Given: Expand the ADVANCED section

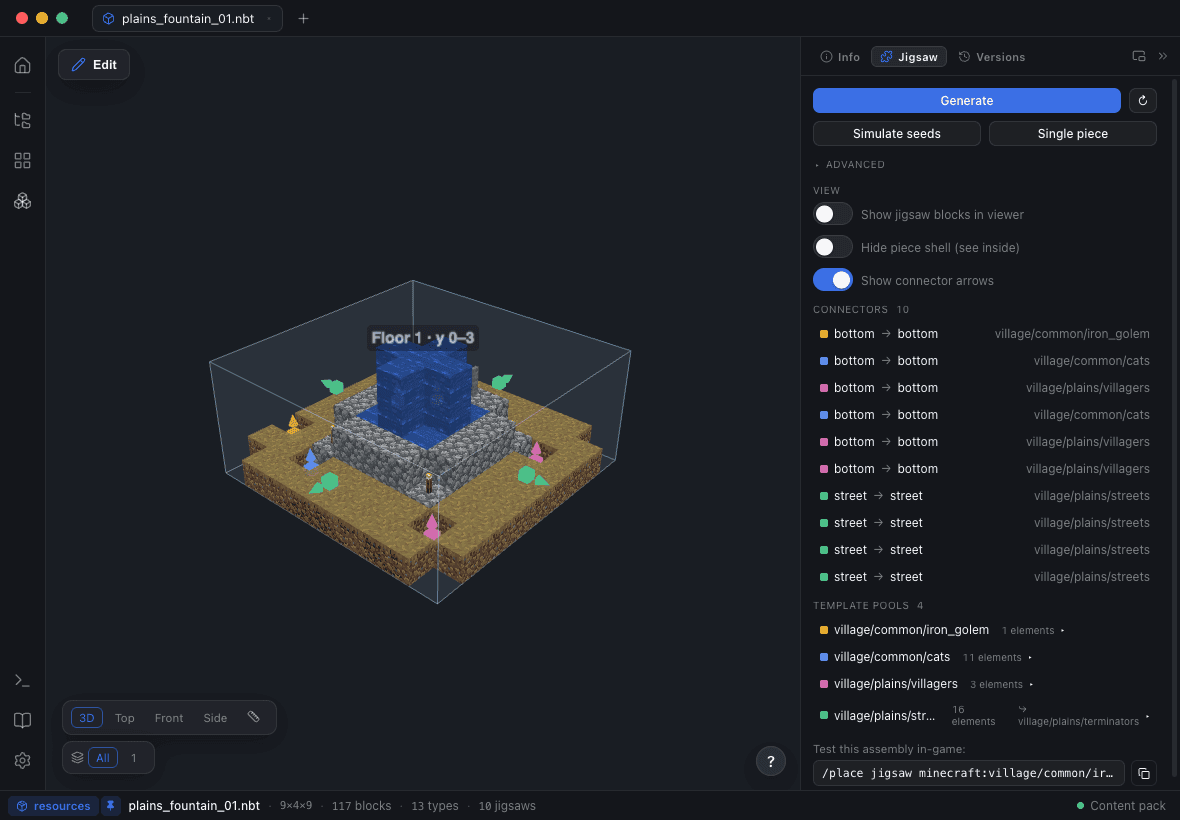Looking at the screenshot, I should [x=849, y=164].
